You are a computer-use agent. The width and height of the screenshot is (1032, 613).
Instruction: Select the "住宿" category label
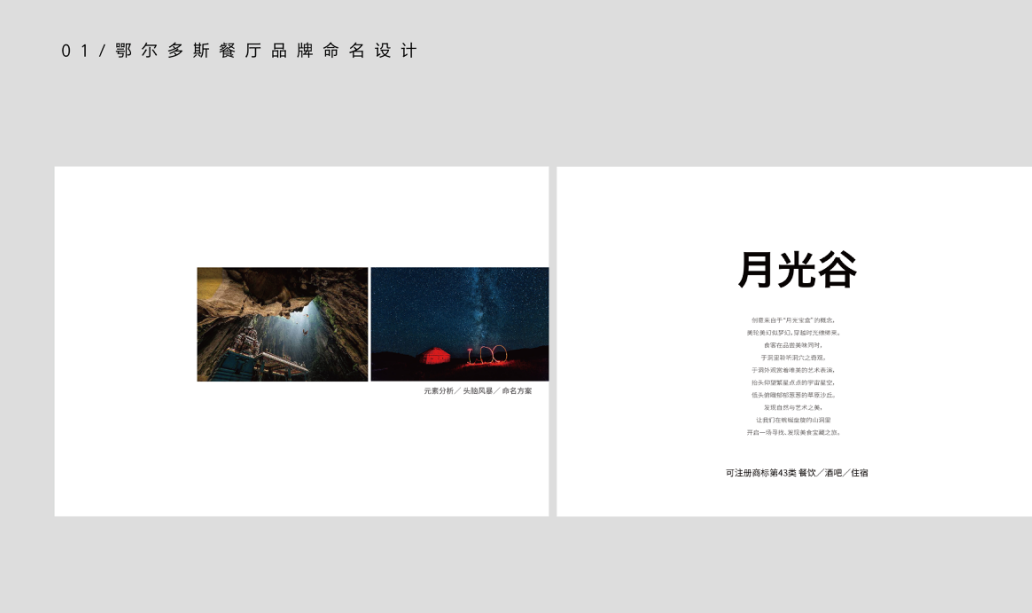point(859,472)
